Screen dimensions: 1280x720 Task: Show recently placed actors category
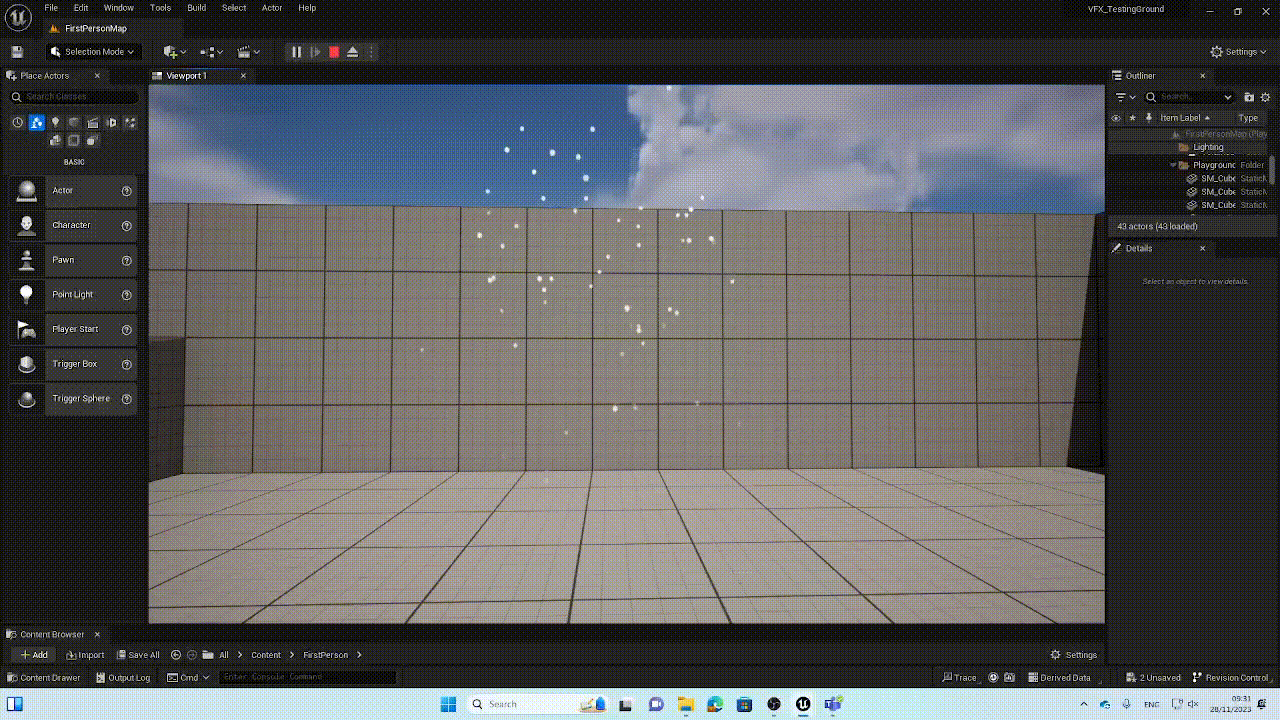coord(17,123)
